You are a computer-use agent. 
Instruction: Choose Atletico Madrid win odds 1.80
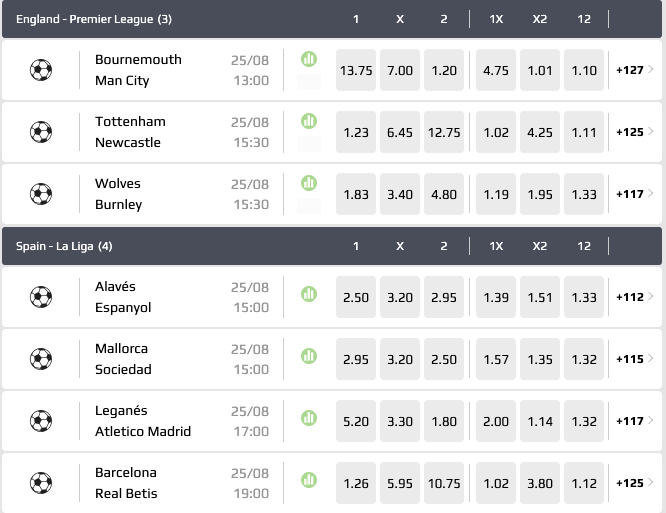click(x=444, y=421)
